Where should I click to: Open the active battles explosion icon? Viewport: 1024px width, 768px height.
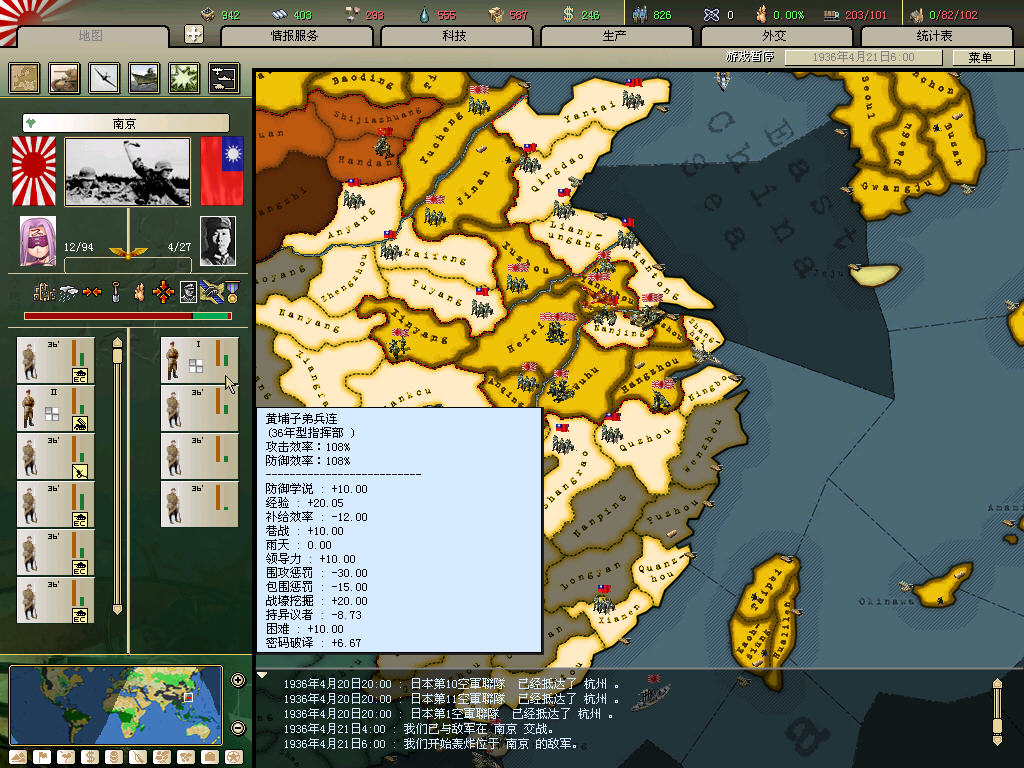[184, 78]
